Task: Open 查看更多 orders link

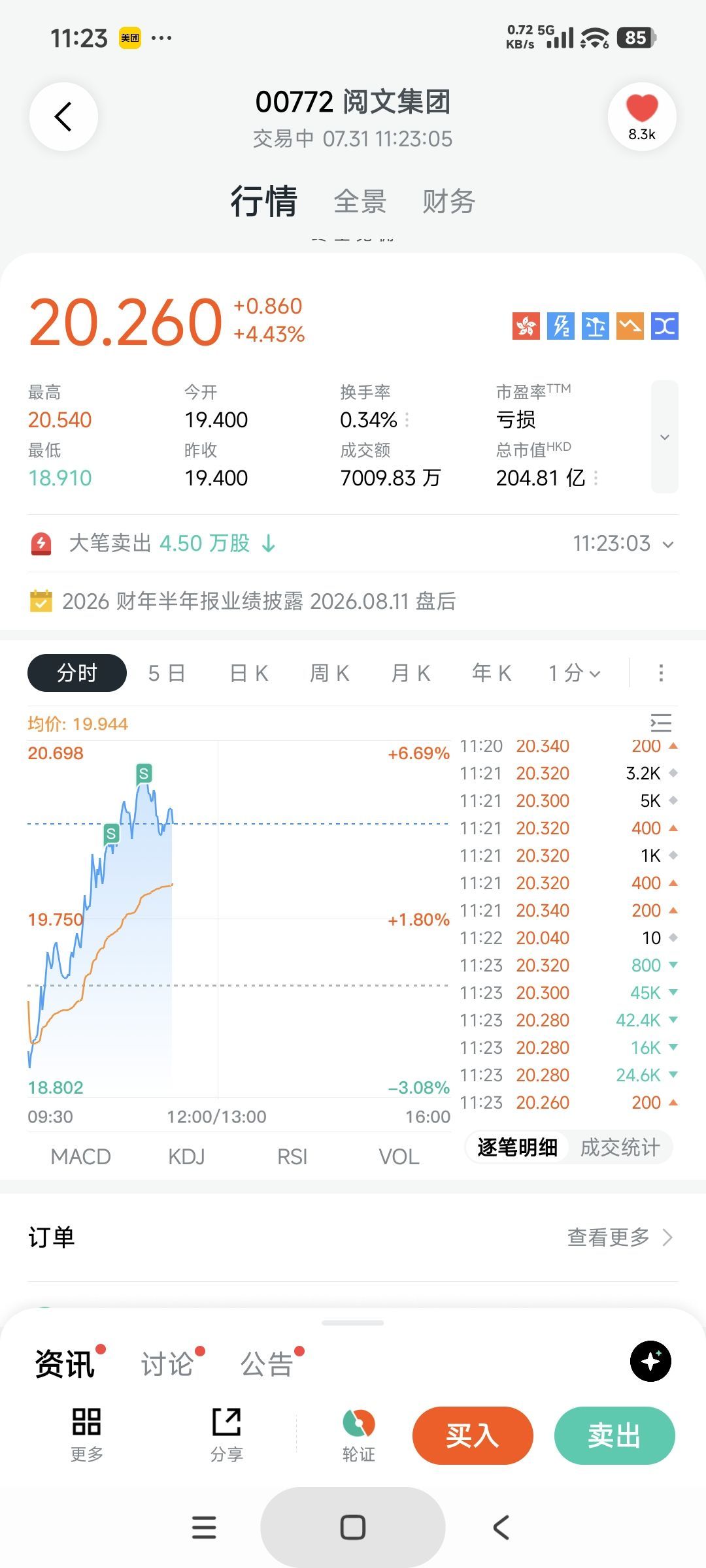Action: [619, 1237]
